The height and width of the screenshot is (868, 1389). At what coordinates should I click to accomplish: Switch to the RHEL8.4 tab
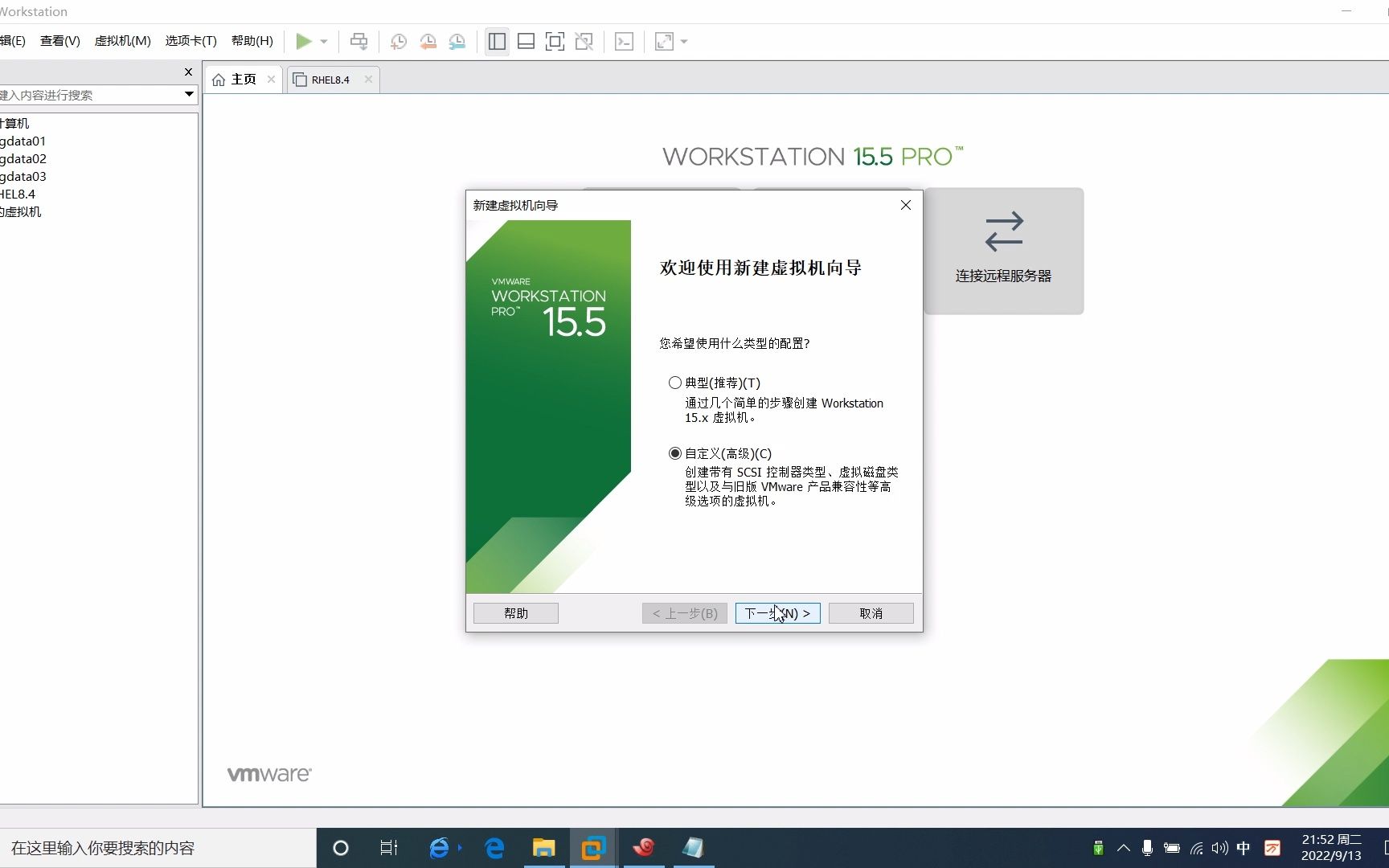click(x=330, y=79)
